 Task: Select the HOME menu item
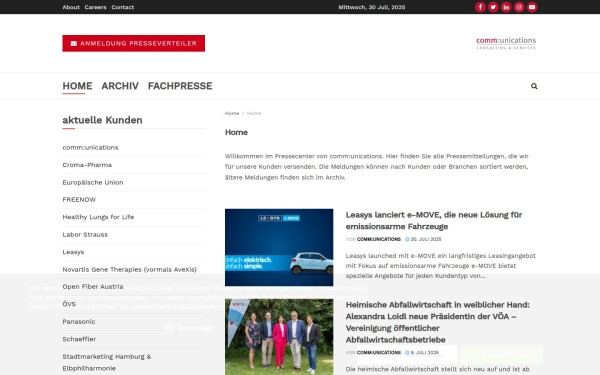(77, 86)
